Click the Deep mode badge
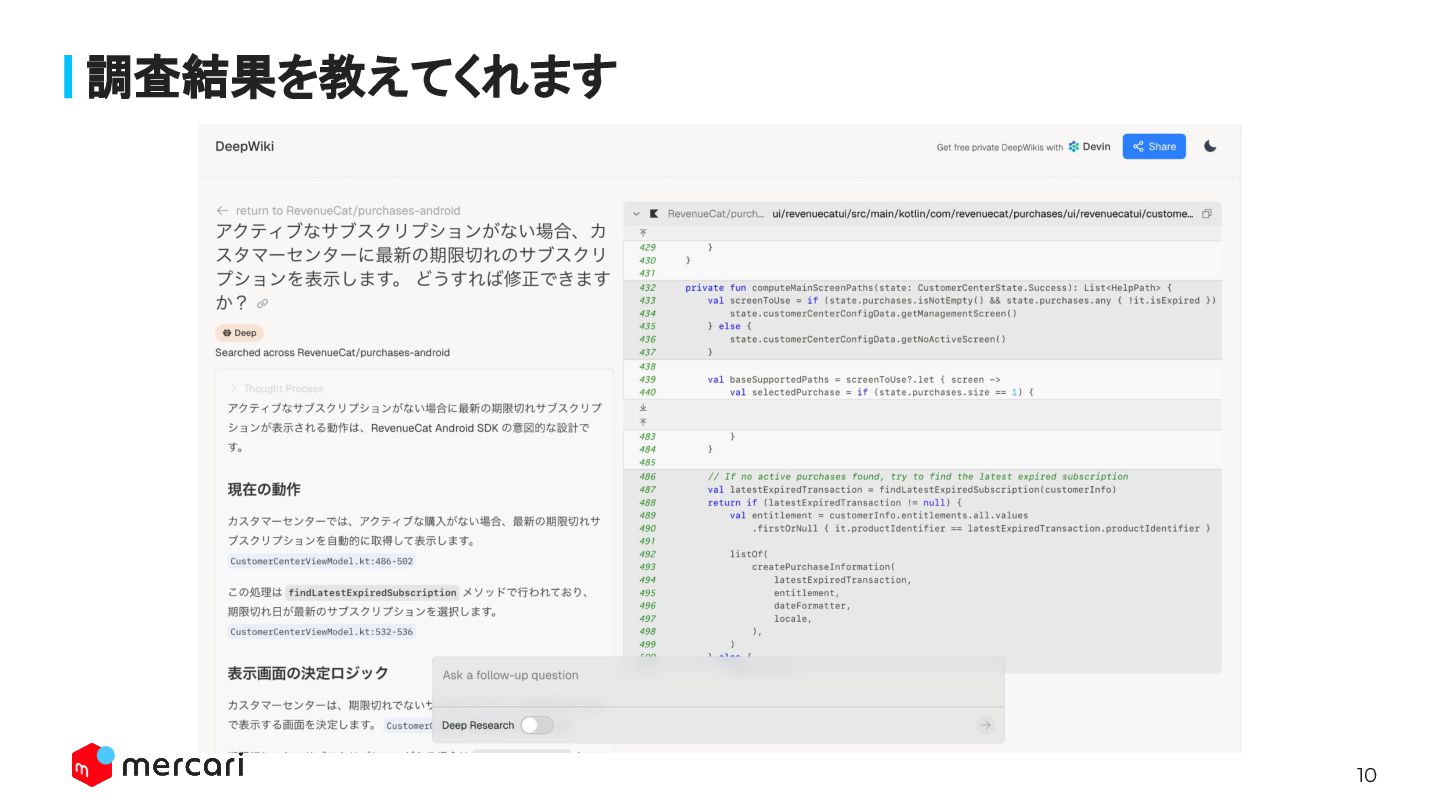 [239, 333]
